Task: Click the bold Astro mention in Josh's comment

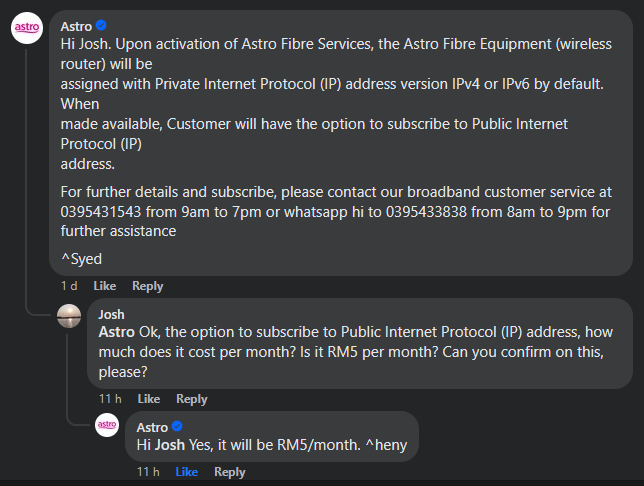Action: tap(116, 332)
